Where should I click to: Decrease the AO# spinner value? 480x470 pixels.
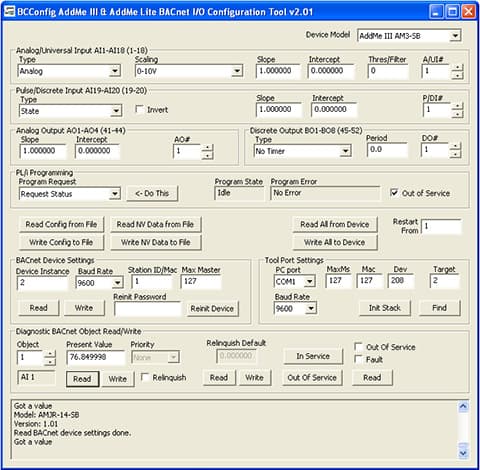click(208, 155)
